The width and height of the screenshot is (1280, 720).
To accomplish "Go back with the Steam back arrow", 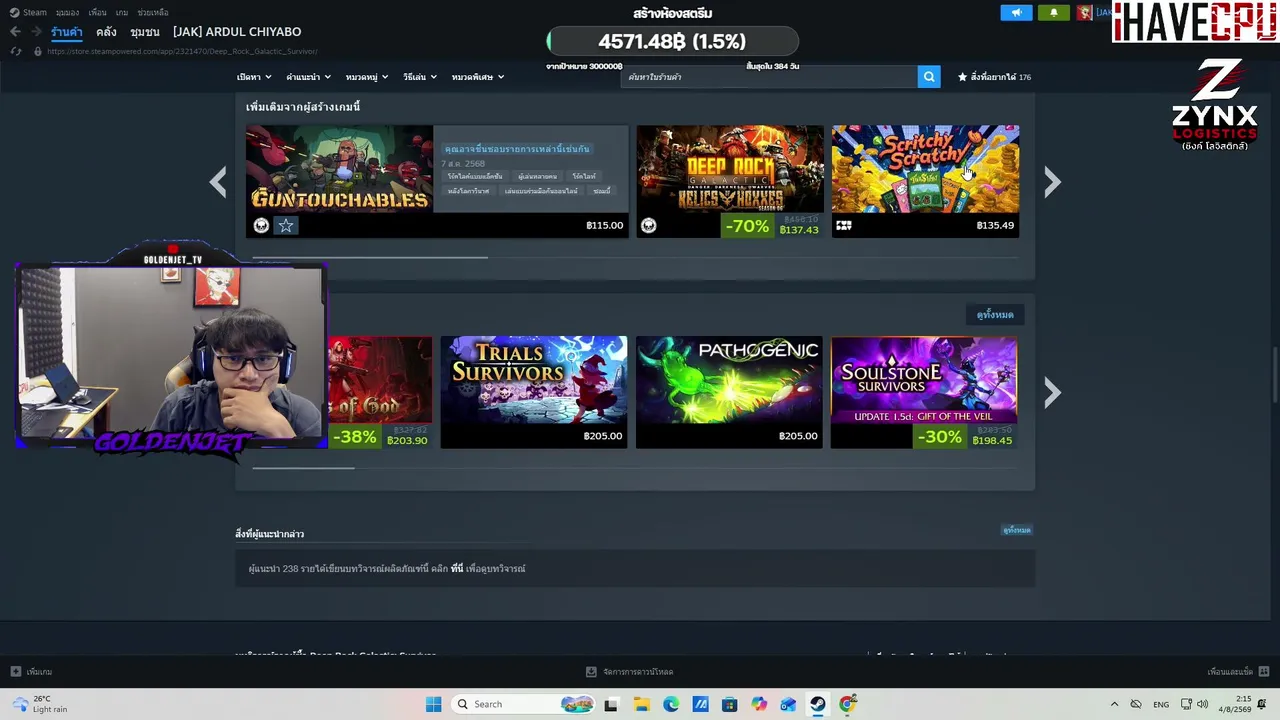I will click(15, 32).
